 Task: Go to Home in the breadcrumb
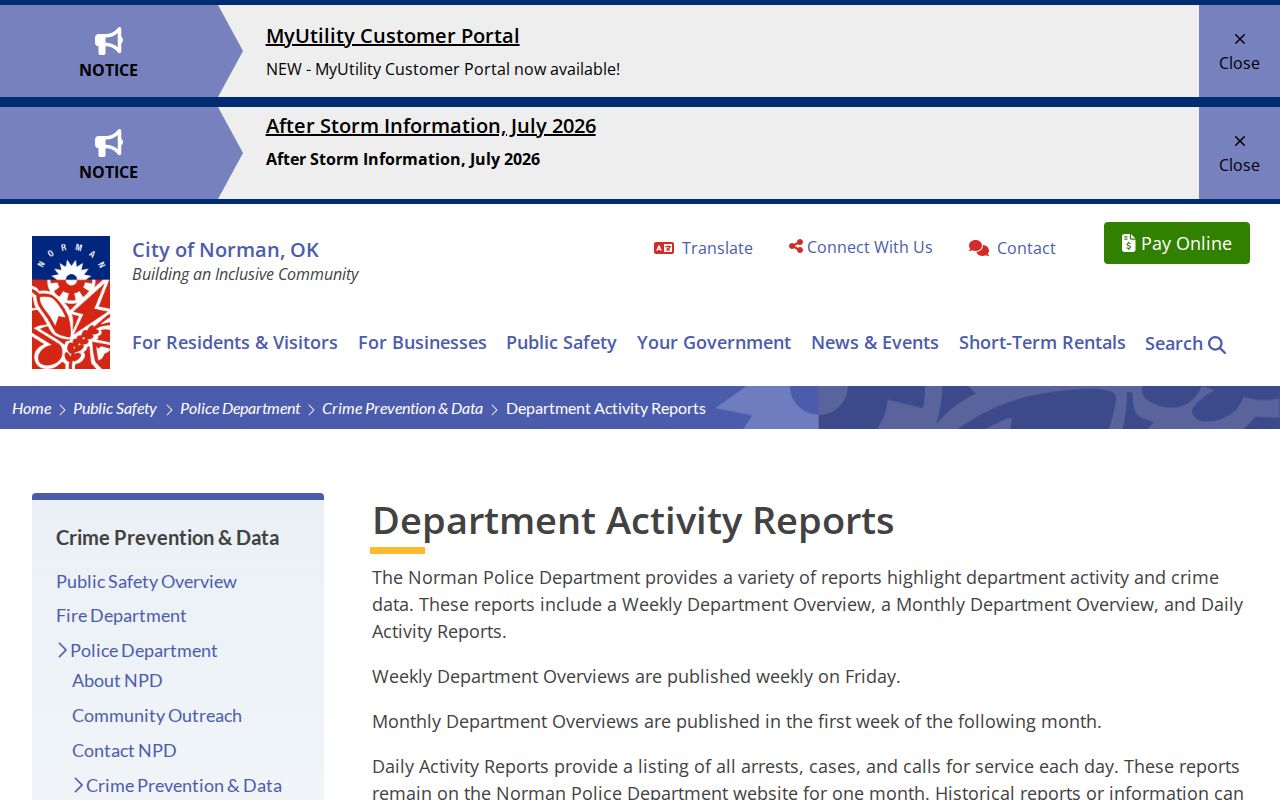pyautogui.click(x=32, y=408)
